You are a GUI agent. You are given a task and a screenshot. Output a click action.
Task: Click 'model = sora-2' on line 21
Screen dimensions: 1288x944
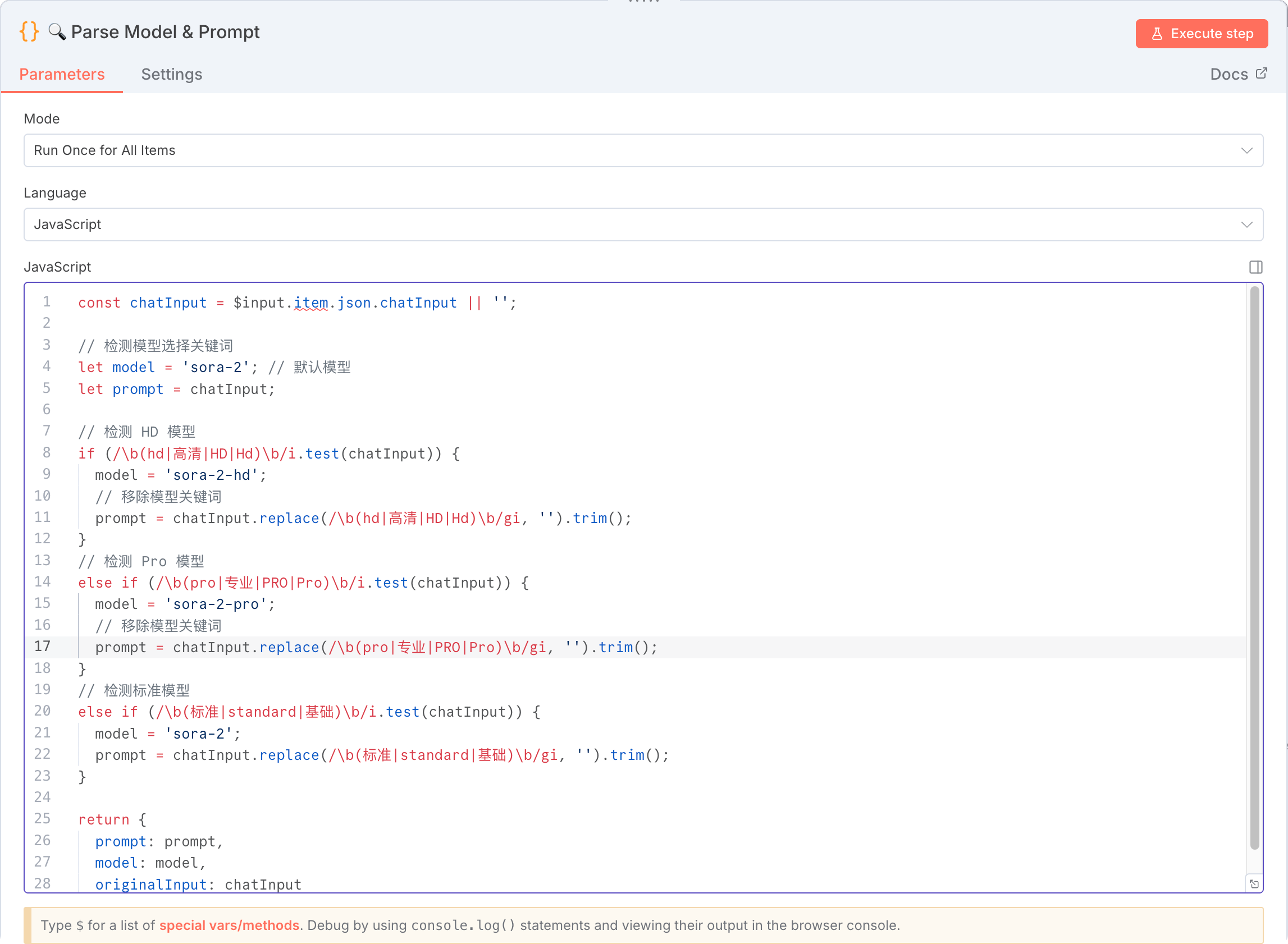coord(168,734)
